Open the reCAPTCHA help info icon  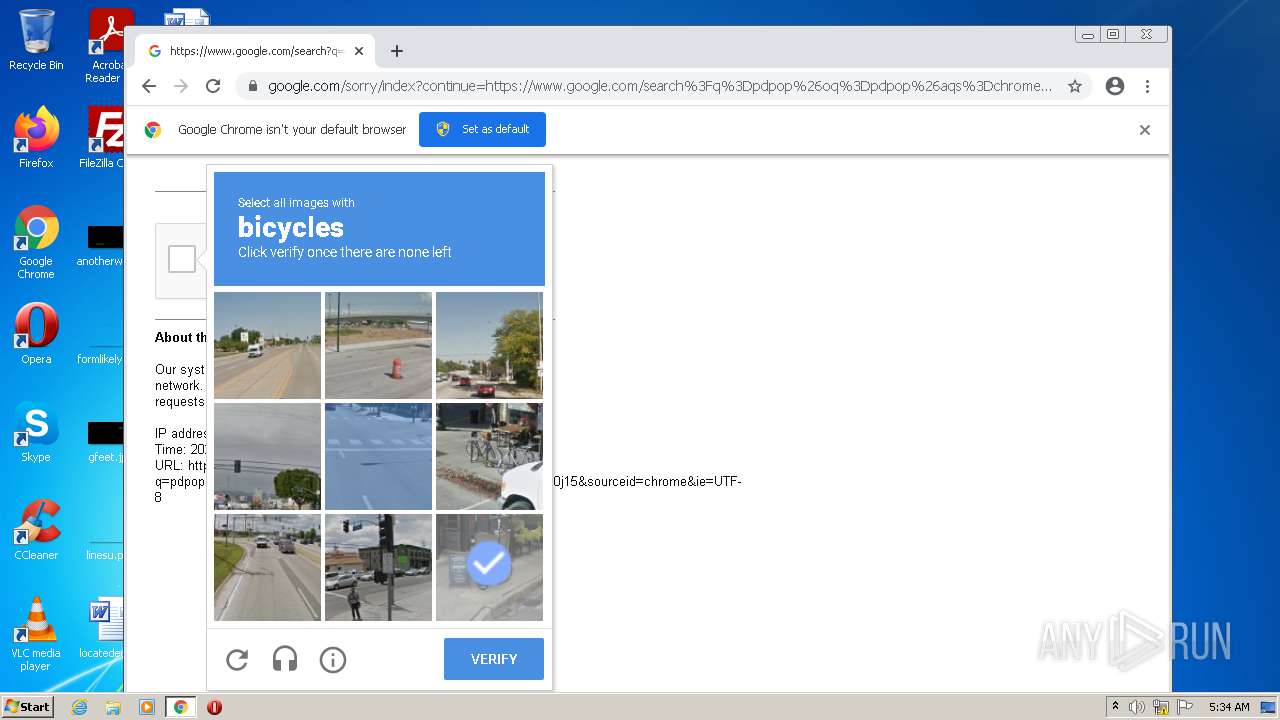pyautogui.click(x=333, y=660)
